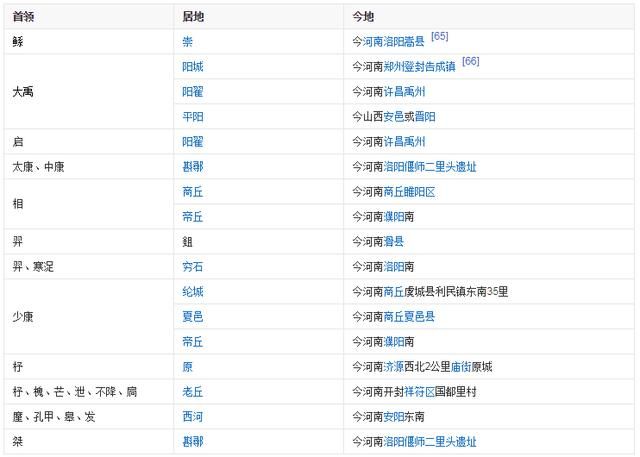Open 商丘睢阳区 link
The image size is (640, 457).
coord(409,192)
